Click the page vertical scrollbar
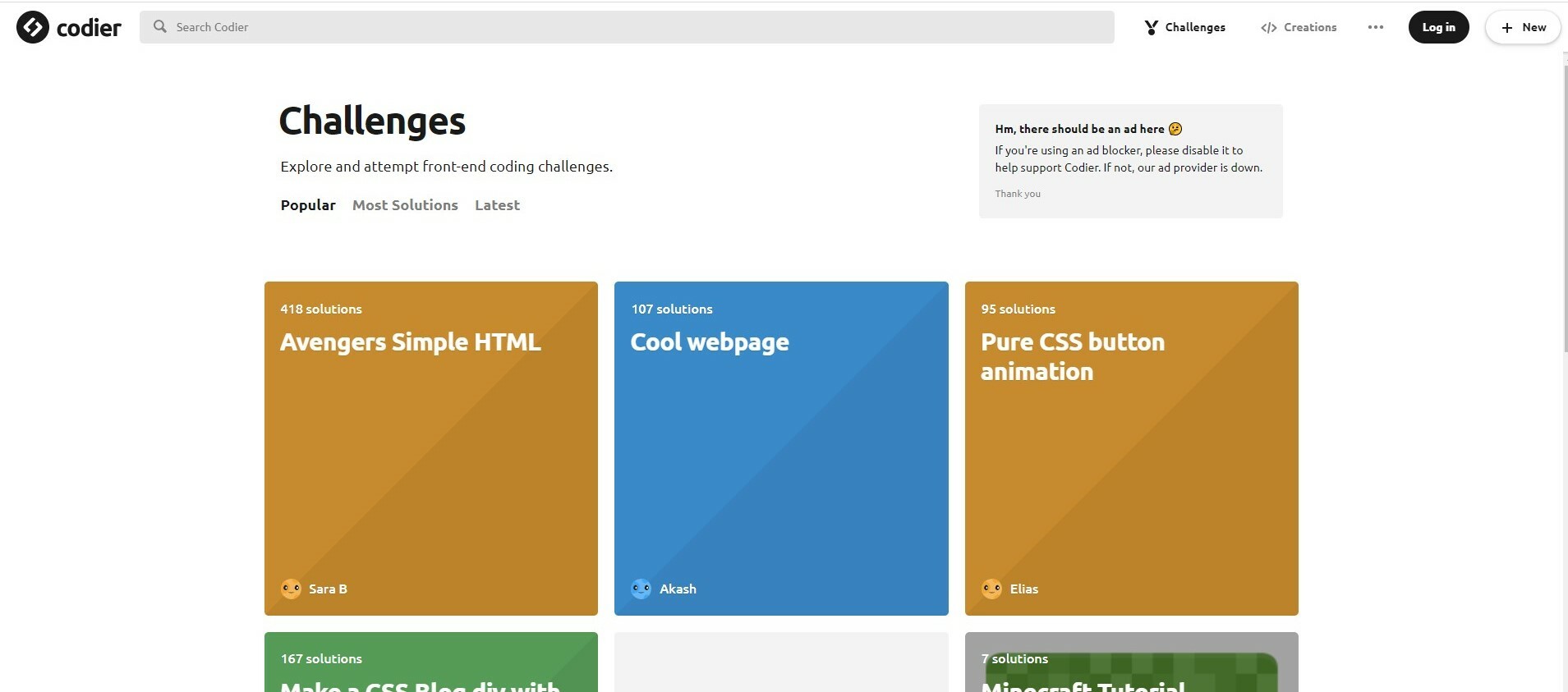1568x692 pixels. click(1563, 205)
